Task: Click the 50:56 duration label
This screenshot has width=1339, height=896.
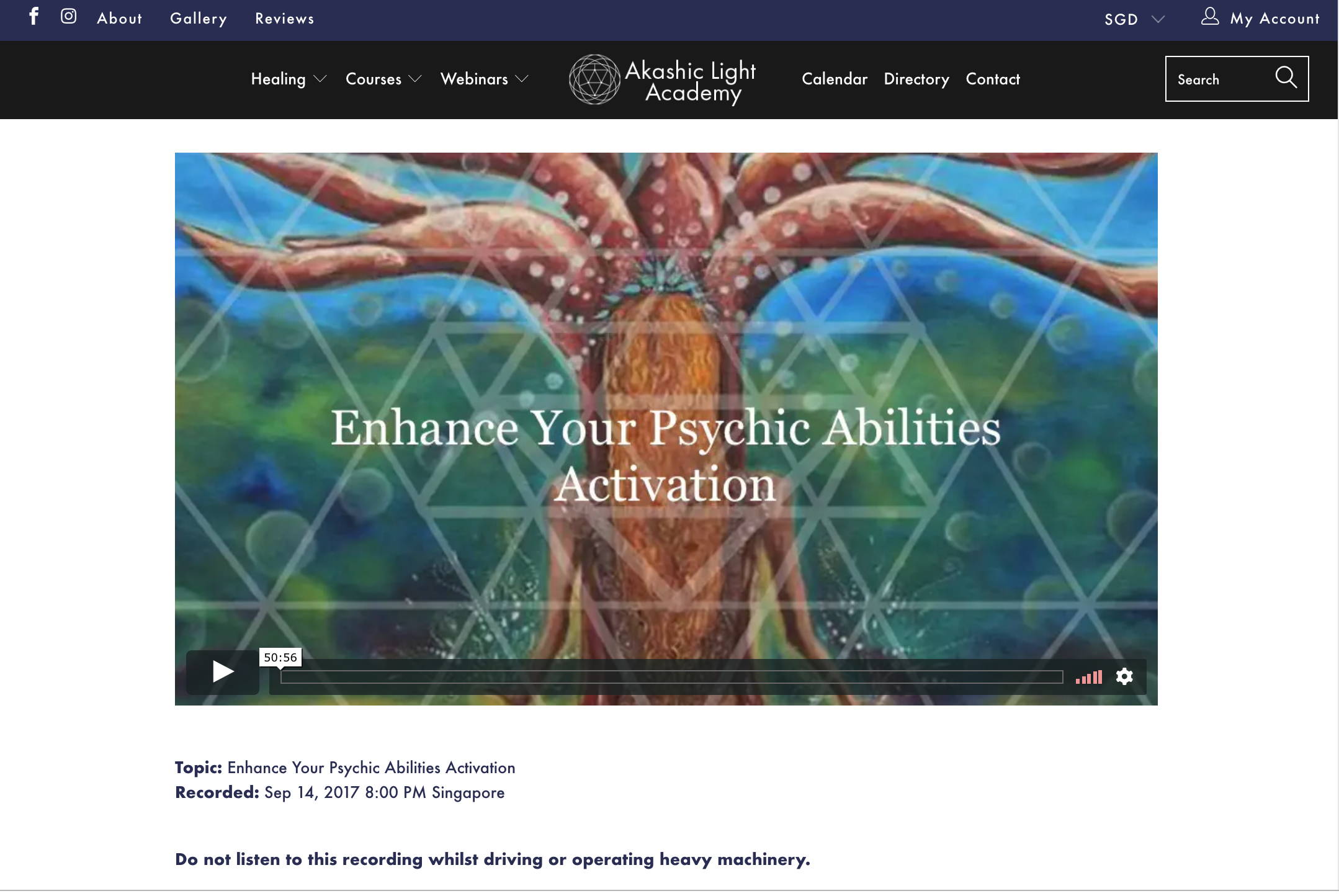Action: (x=280, y=658)
